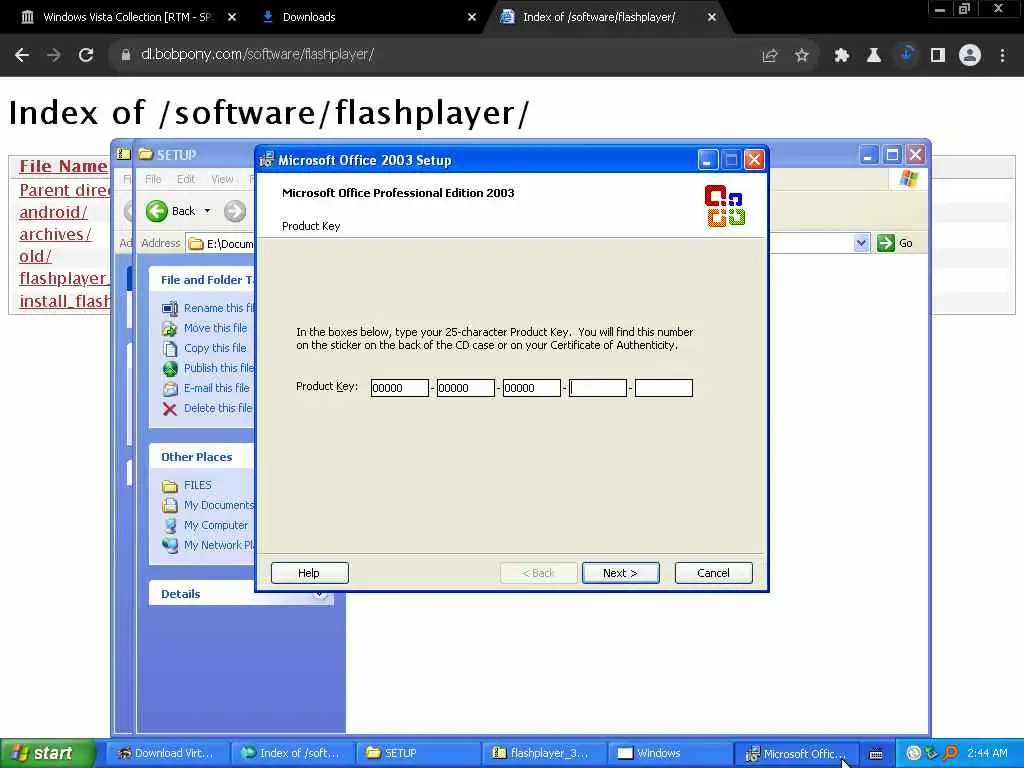The image size is (1024, 768).
Task: Open My Network Places link
Action: click(x=219, y=545)
